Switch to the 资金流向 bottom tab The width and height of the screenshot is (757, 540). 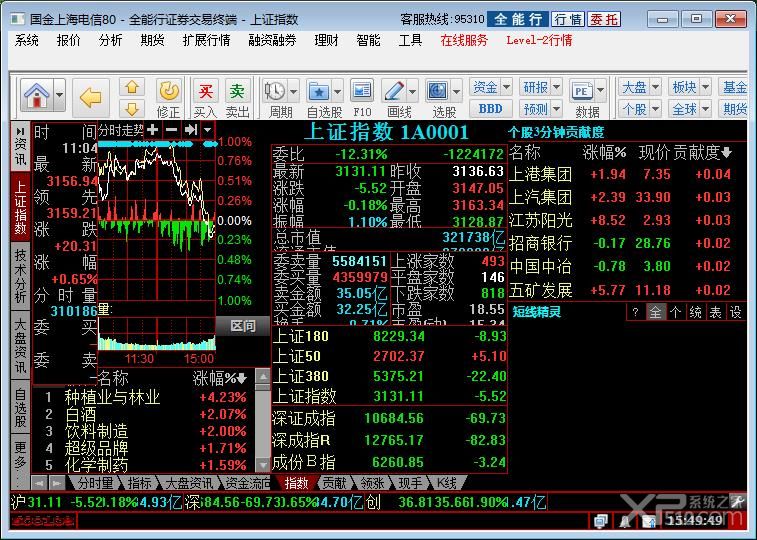[247, 483]
